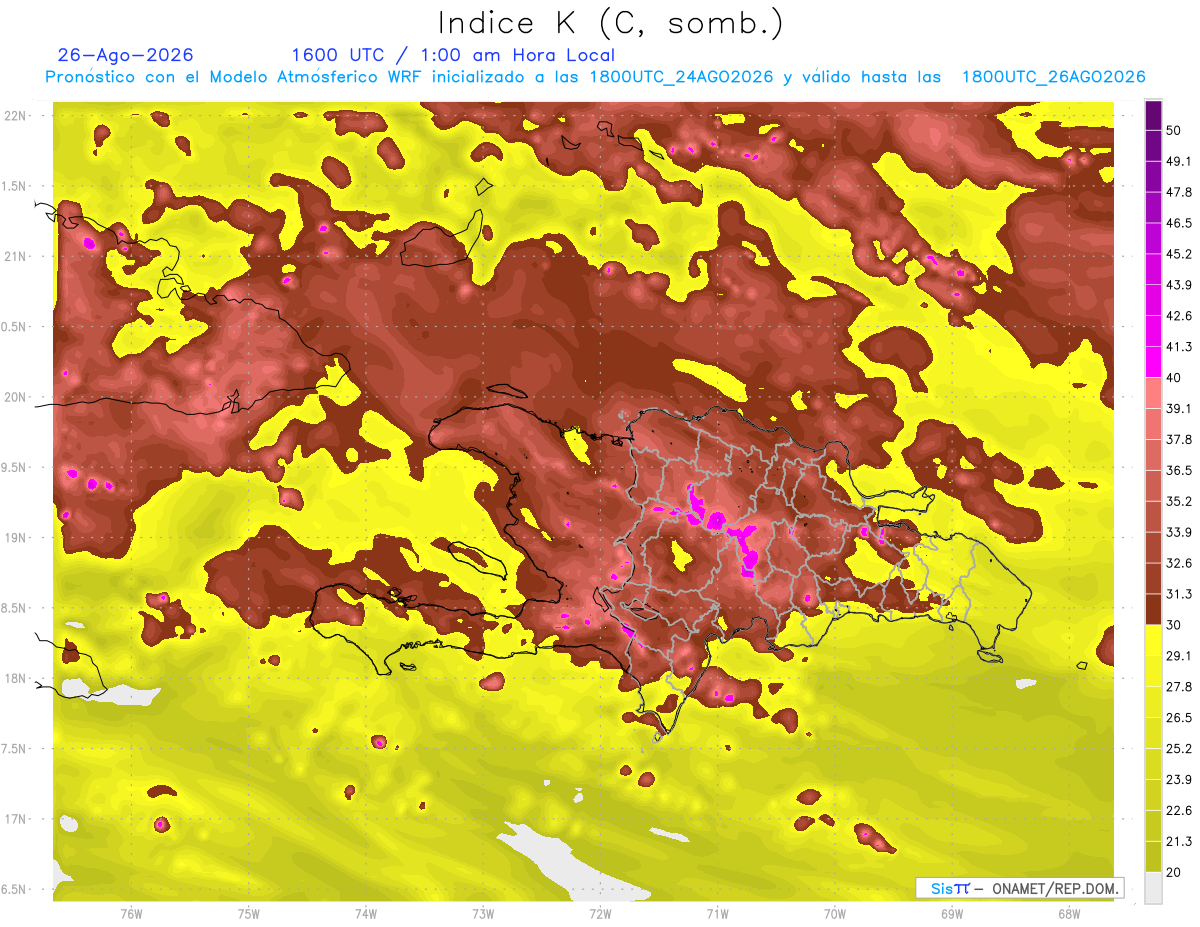Click the "69W" longitude label
1200x927 pixels.
951,913
